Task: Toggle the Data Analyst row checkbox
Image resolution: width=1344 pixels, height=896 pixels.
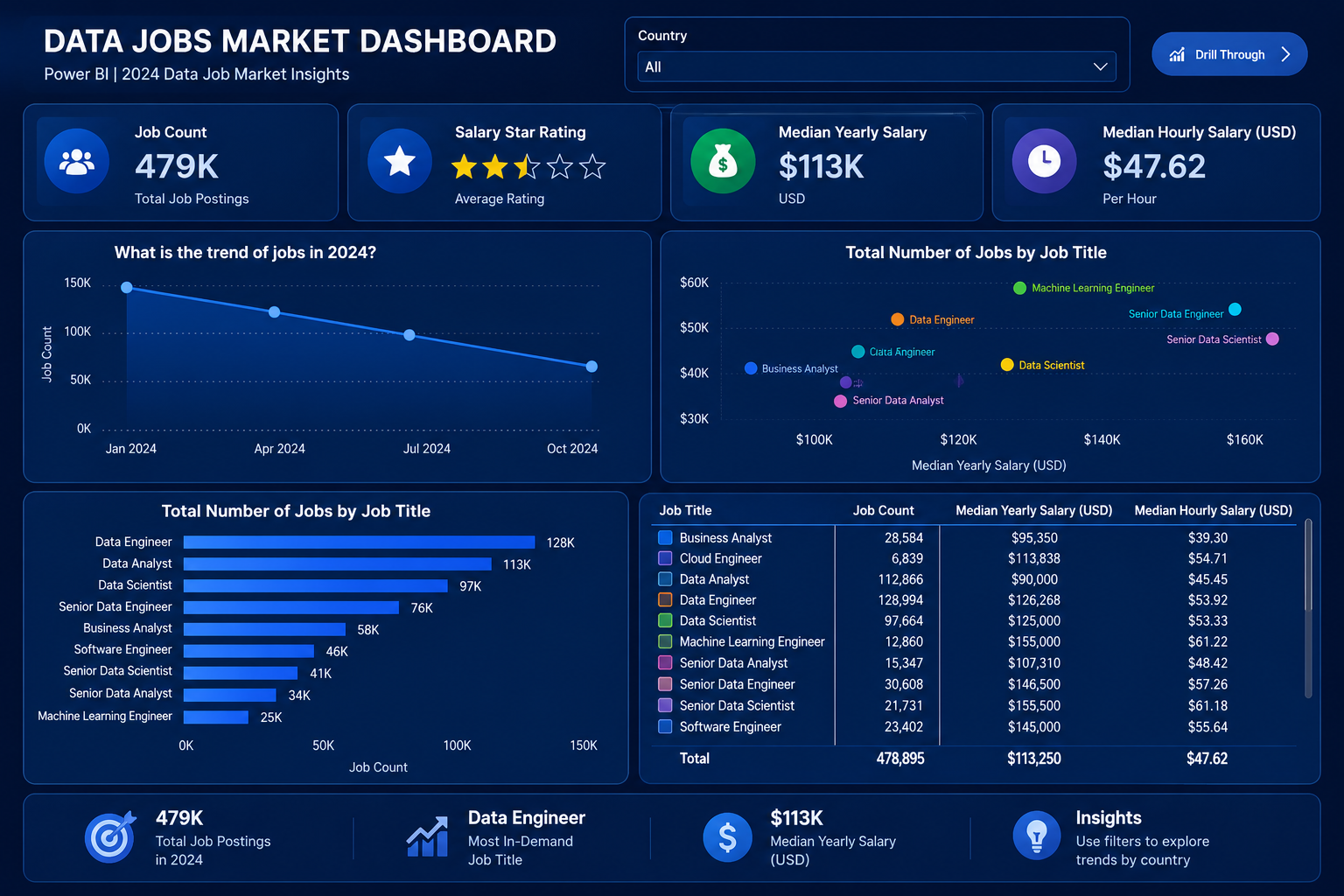Action: [665, 579]
